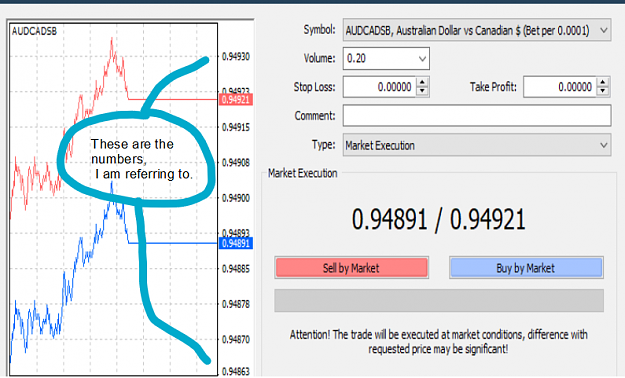Click the 0.94891 / 0.94921 price quote
The height and width of the screenshot is (378, 625).
[x=438, y=219]
